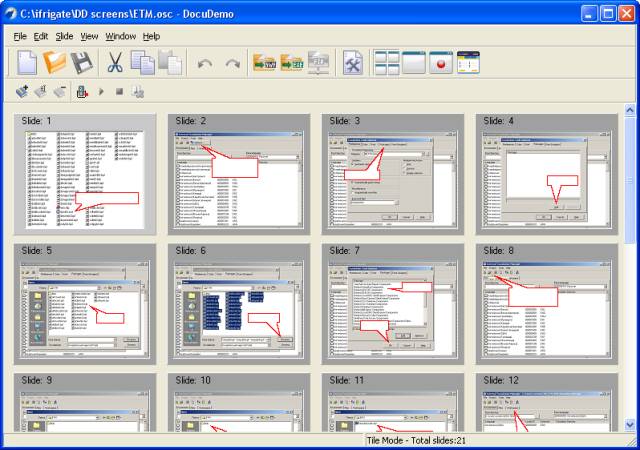Switch to single slide view with the blank window icon
The image size is (640, 450).
click(x=413, y=63)
